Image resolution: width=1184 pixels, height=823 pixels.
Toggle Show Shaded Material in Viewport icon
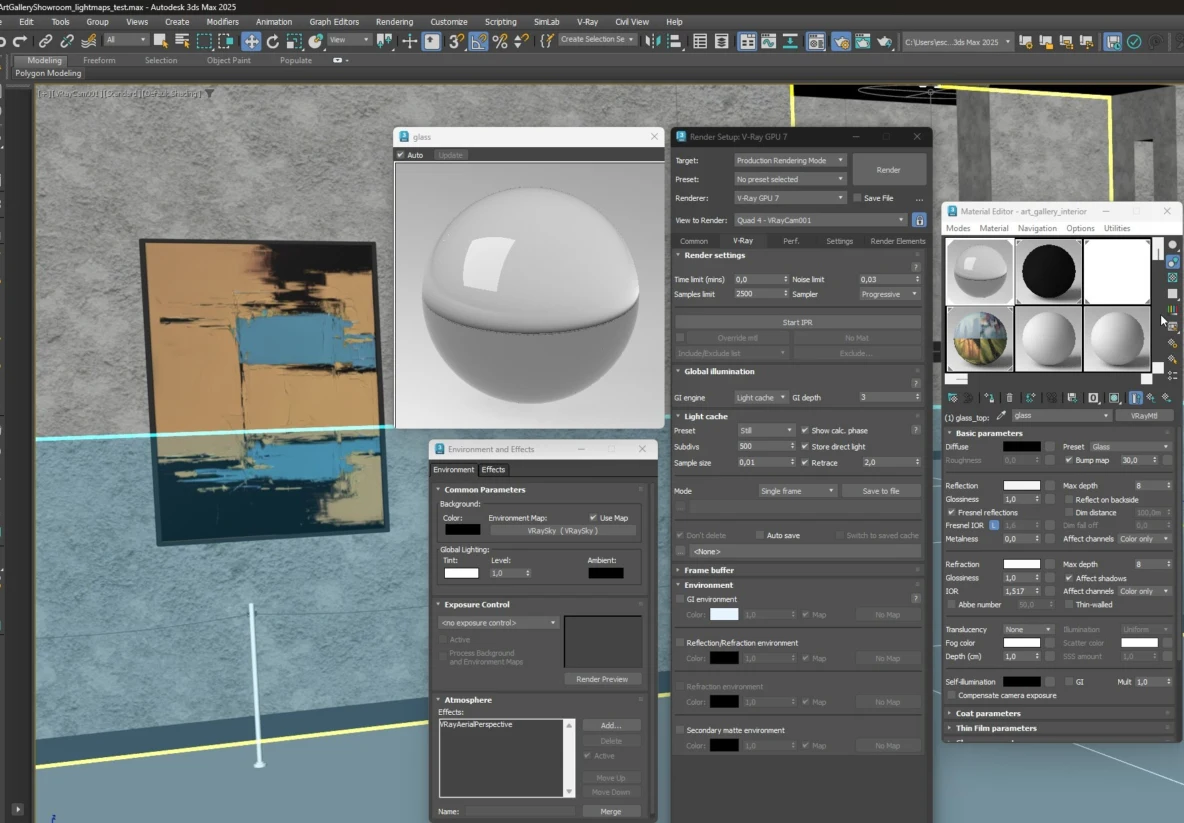click(x=1112, y=397)
